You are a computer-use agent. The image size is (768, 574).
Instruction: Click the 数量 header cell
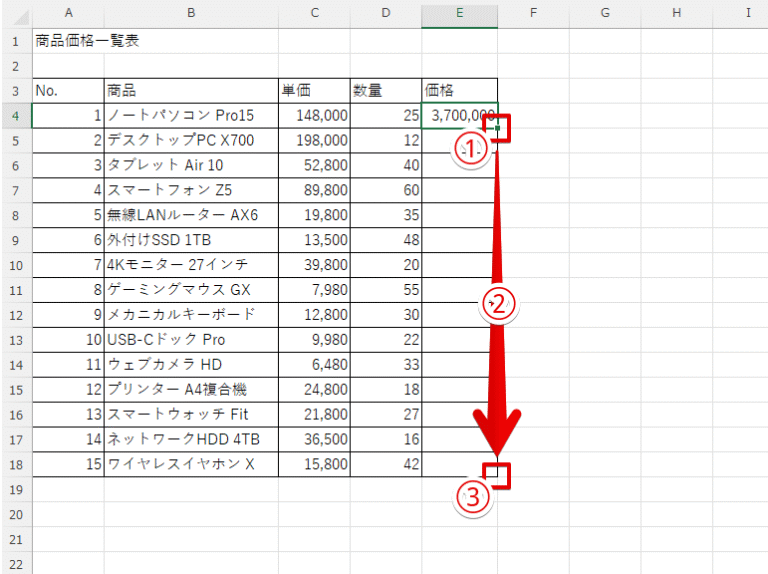click(385, 90)
